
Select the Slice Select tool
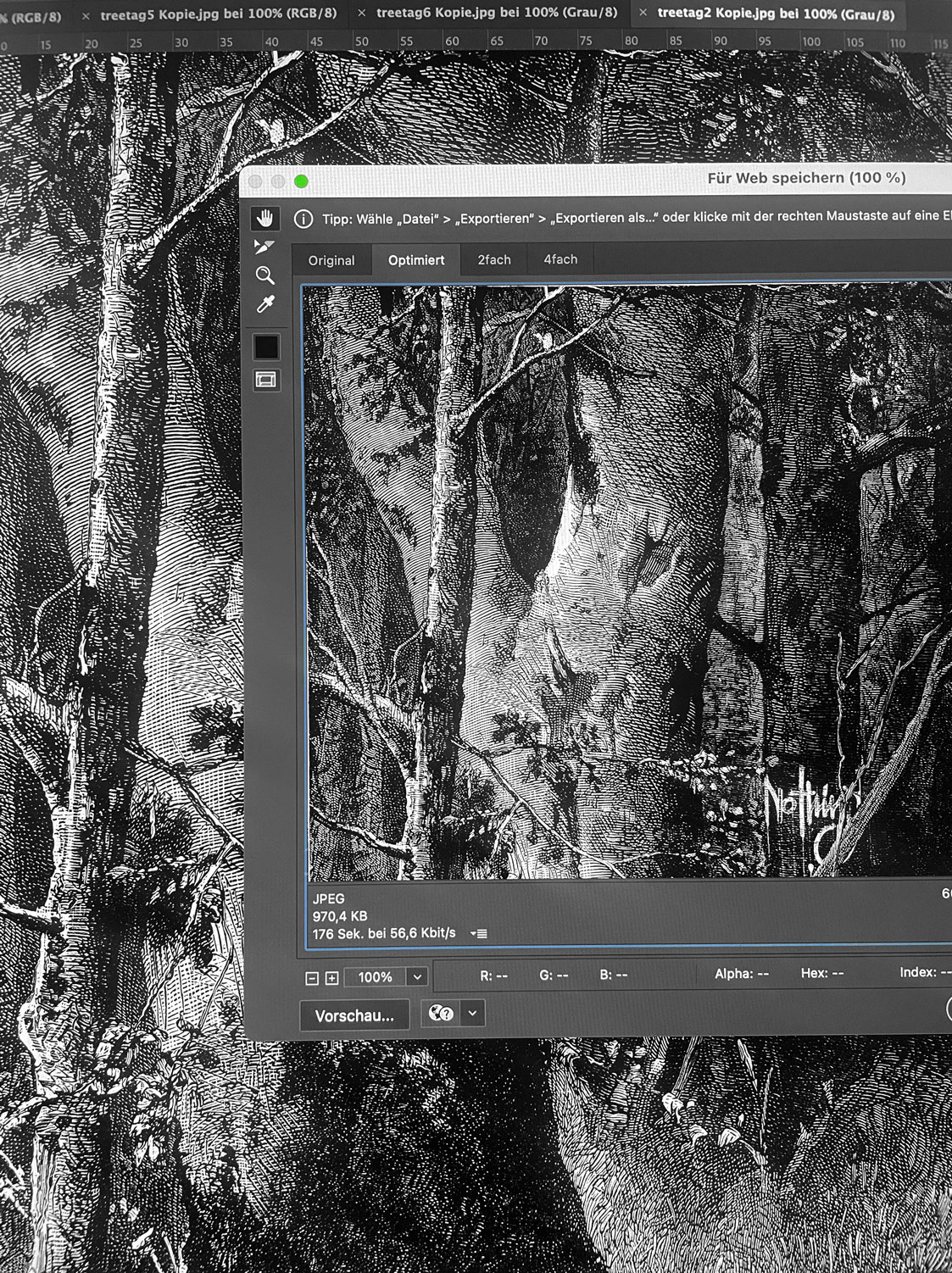click(x=265, y=247)
